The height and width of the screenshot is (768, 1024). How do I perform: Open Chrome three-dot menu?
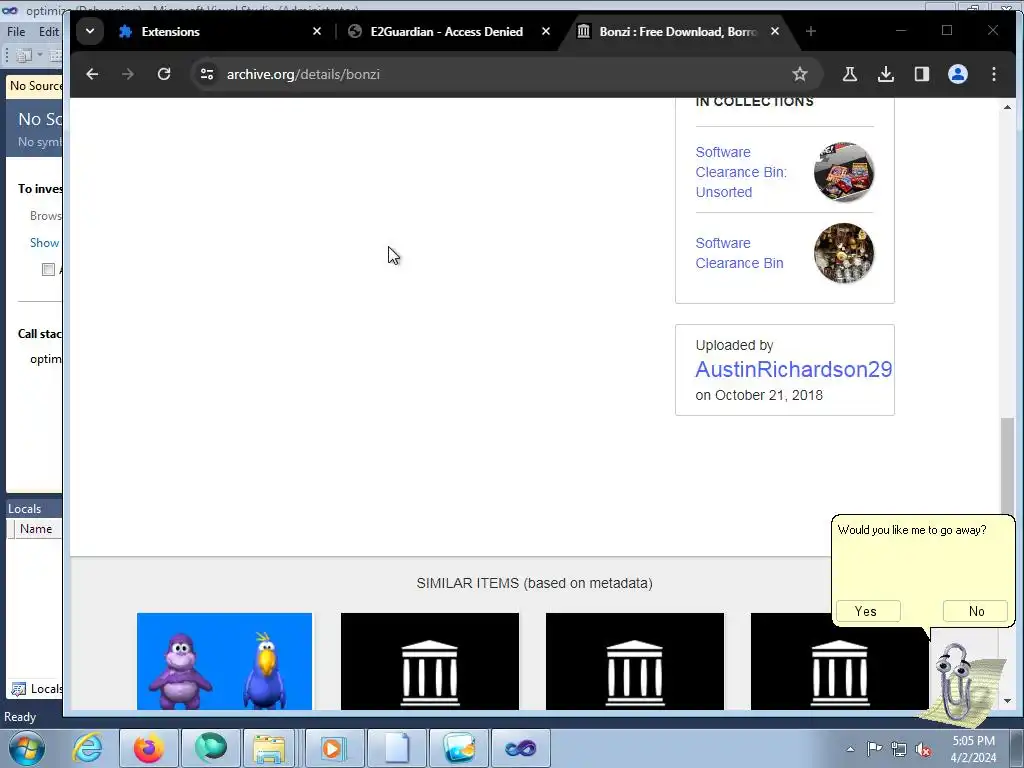click(993, 74)
